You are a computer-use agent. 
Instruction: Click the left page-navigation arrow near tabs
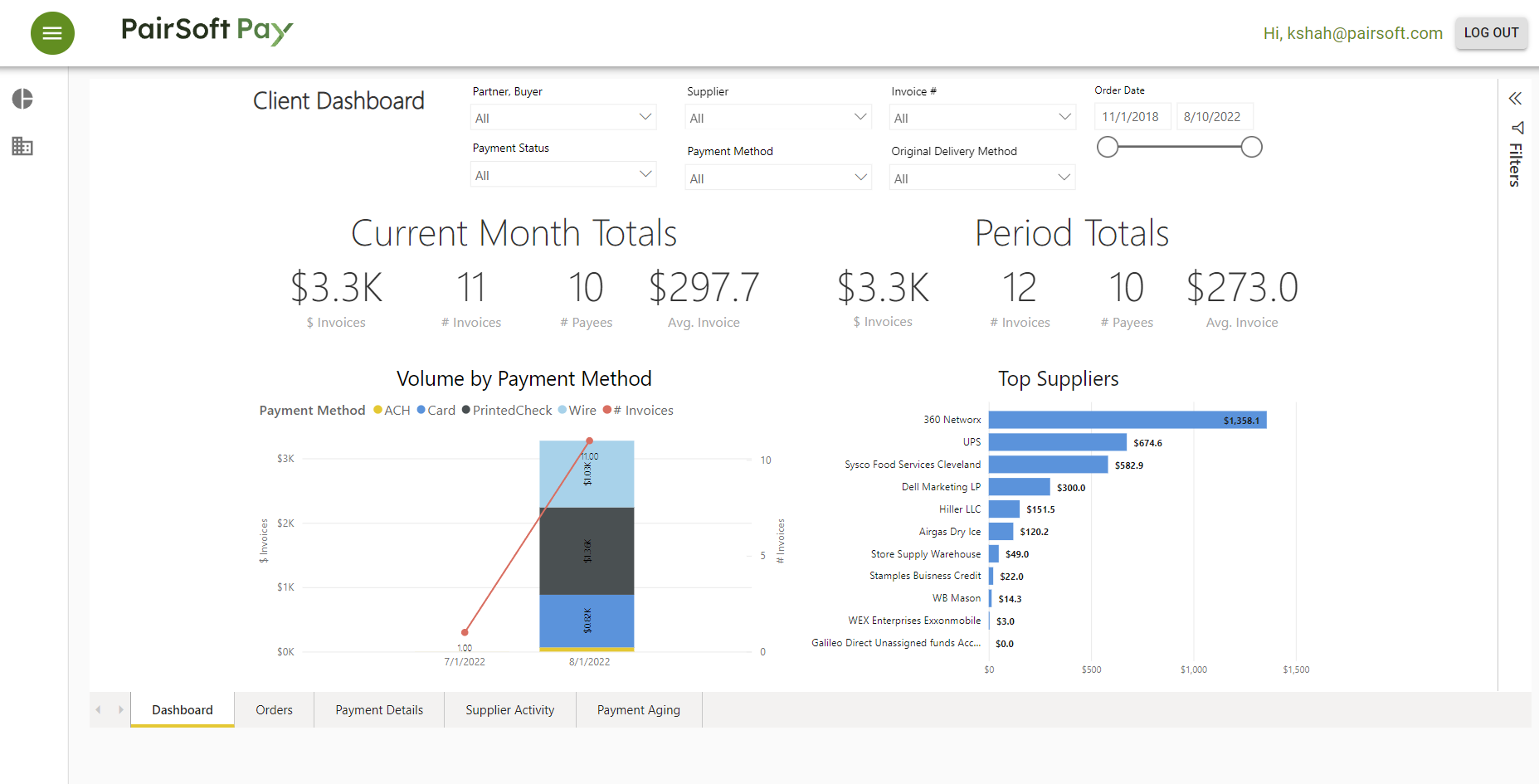pos(97,709)
